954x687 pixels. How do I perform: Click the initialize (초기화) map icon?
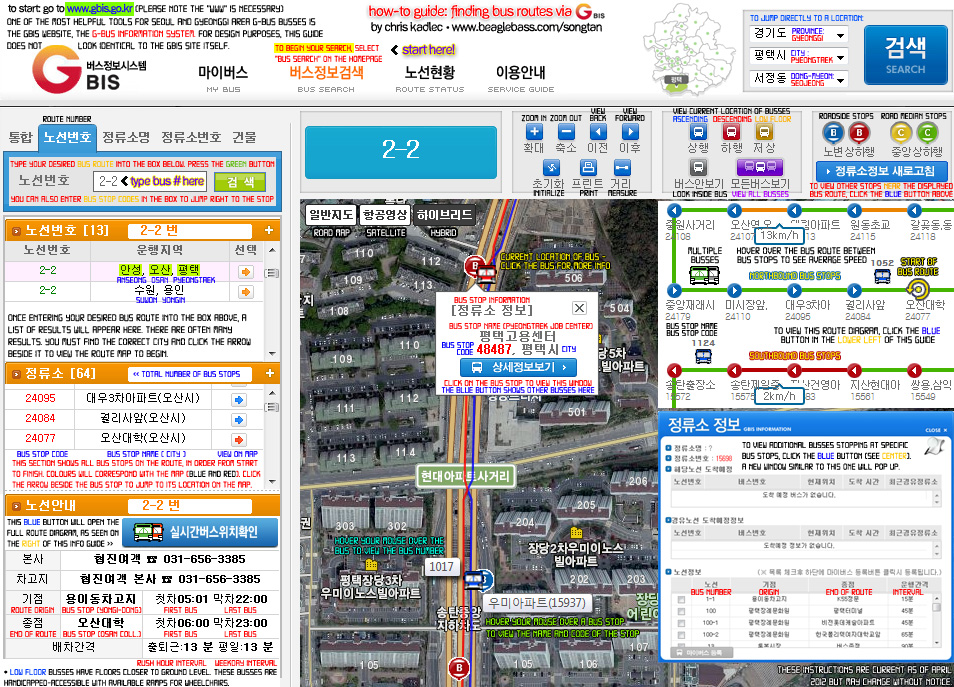point(548,168)
